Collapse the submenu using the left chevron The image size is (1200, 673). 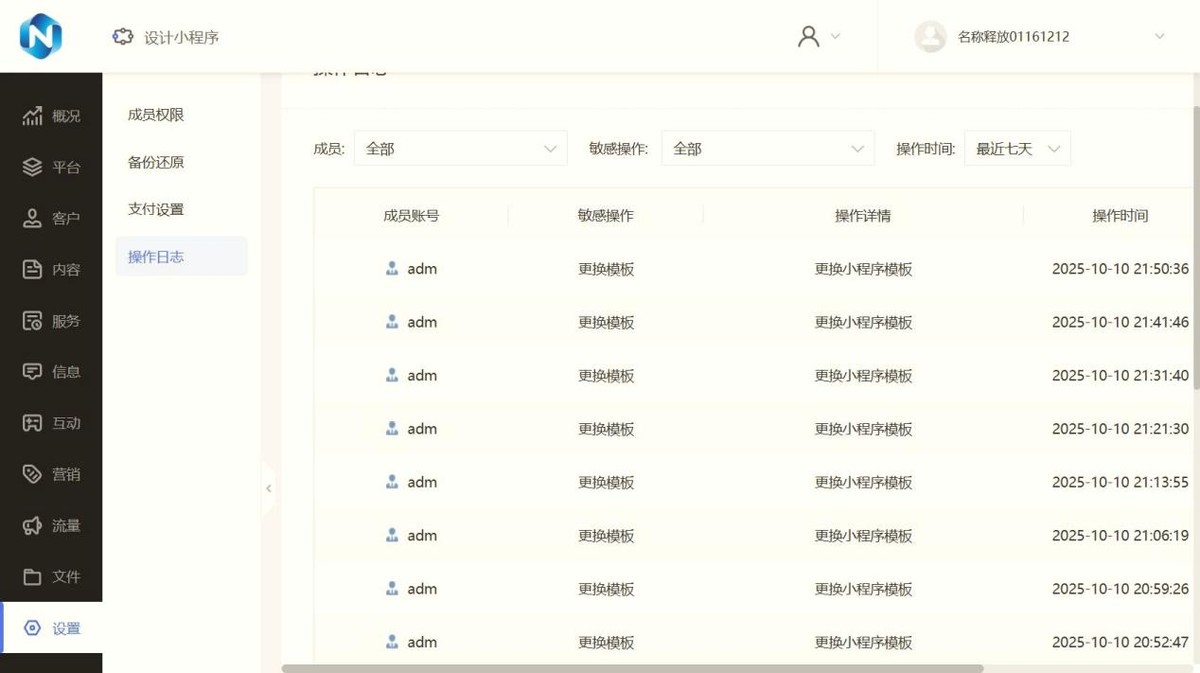(x=268, y=488)
